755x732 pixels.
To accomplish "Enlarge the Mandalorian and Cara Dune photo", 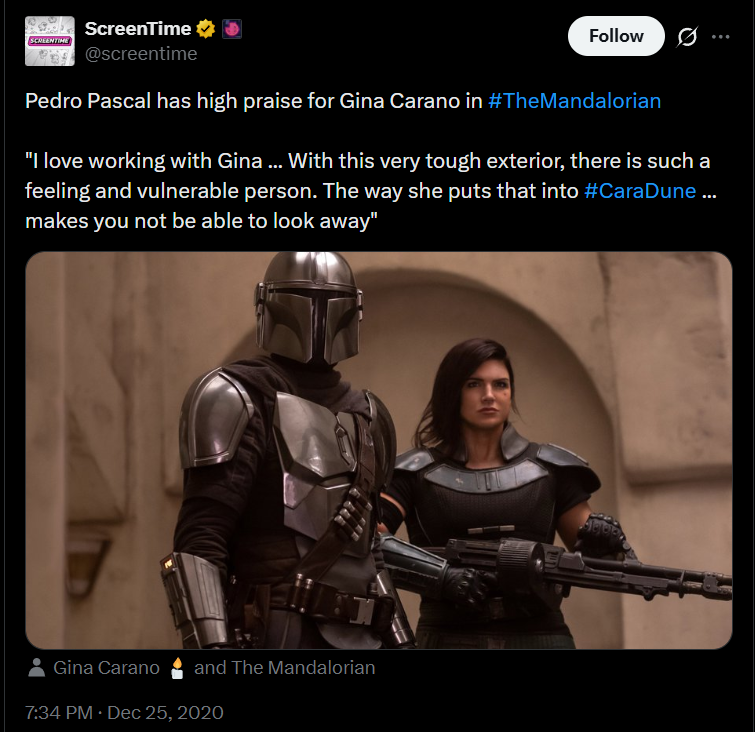I will pyautogui.click(x=379, y=450).
